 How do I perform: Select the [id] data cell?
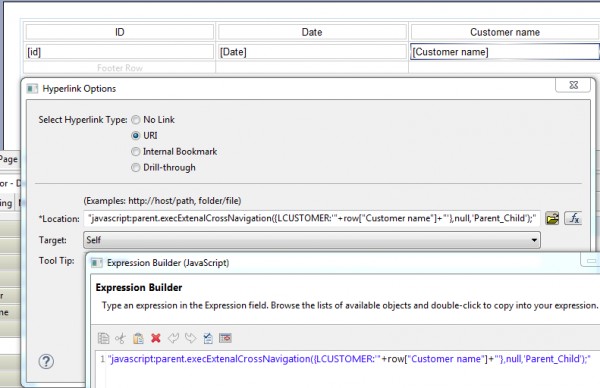pyautogui.click(x=120, y=52)
